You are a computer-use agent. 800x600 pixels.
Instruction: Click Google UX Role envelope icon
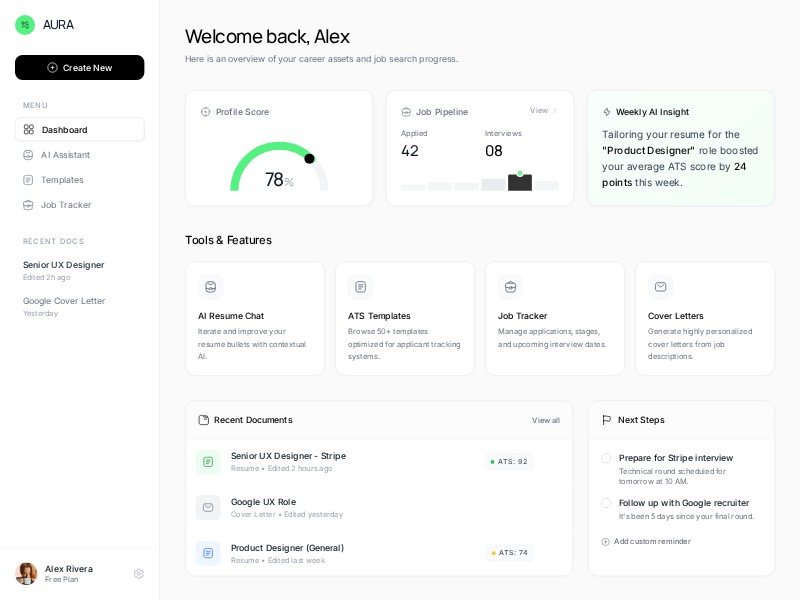208,508
